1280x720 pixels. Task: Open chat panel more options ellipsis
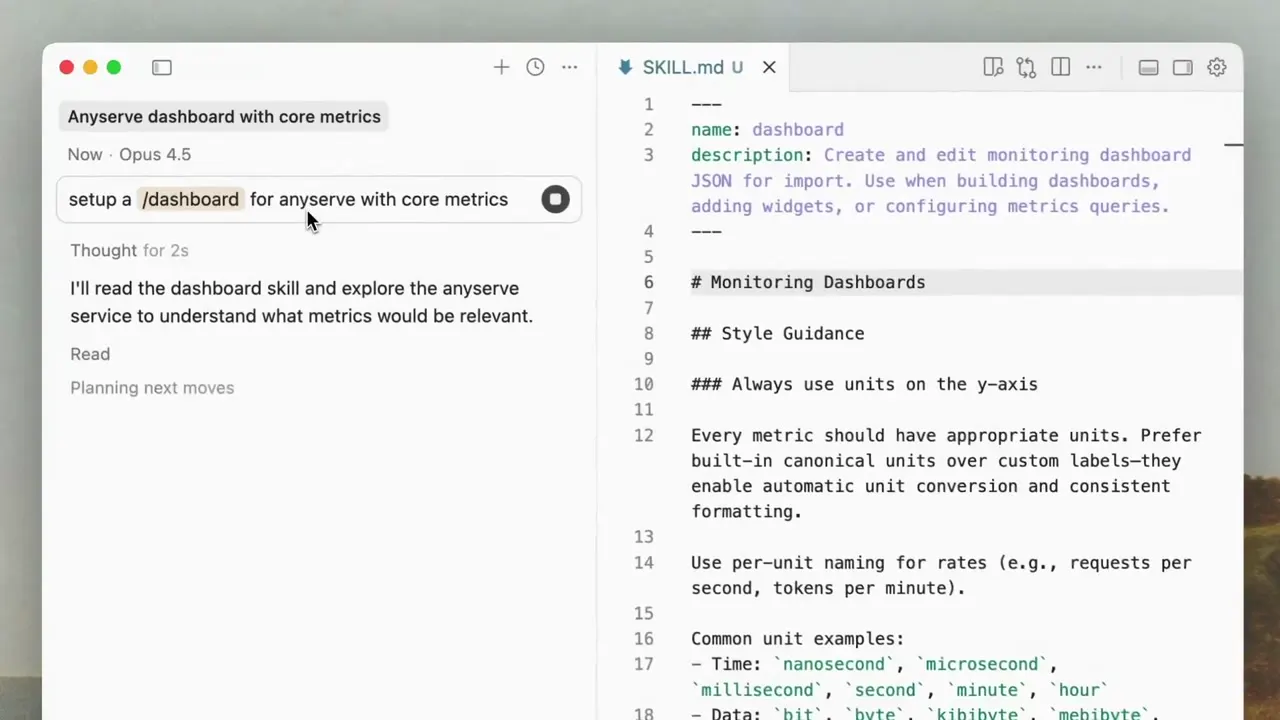point(569,67)
